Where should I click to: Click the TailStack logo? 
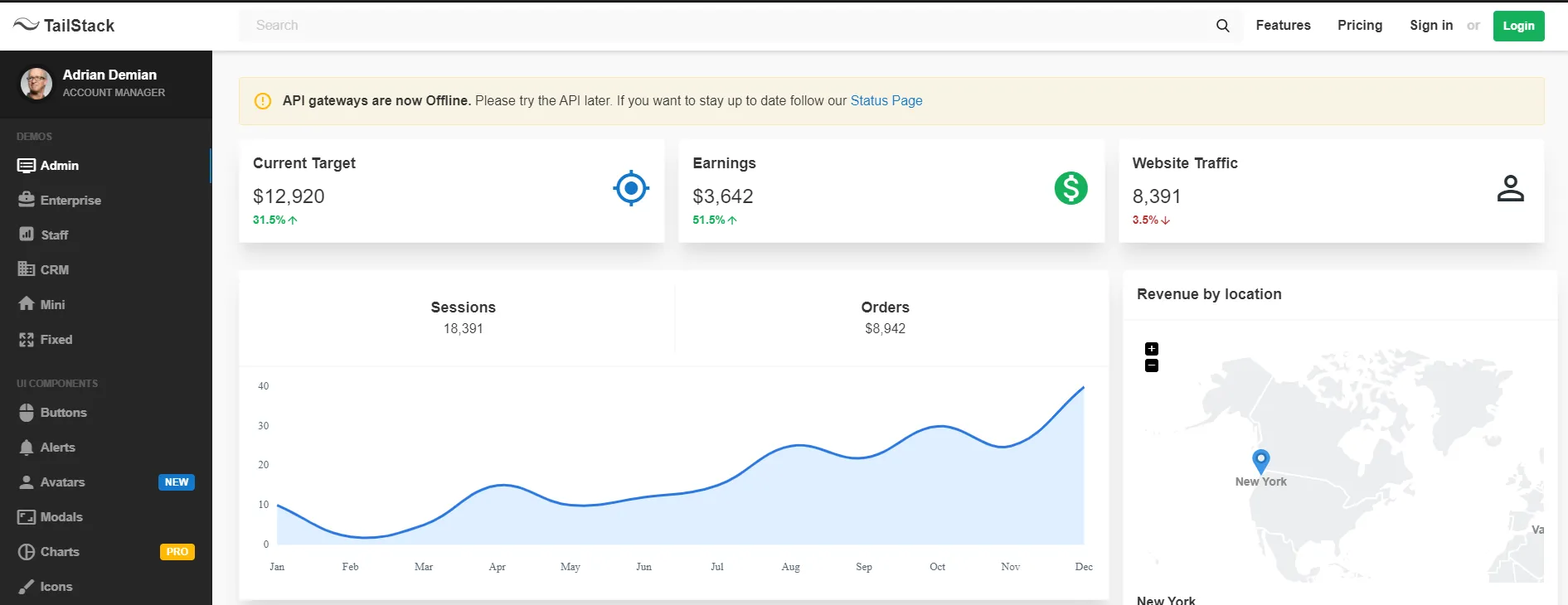click(65, 26)
